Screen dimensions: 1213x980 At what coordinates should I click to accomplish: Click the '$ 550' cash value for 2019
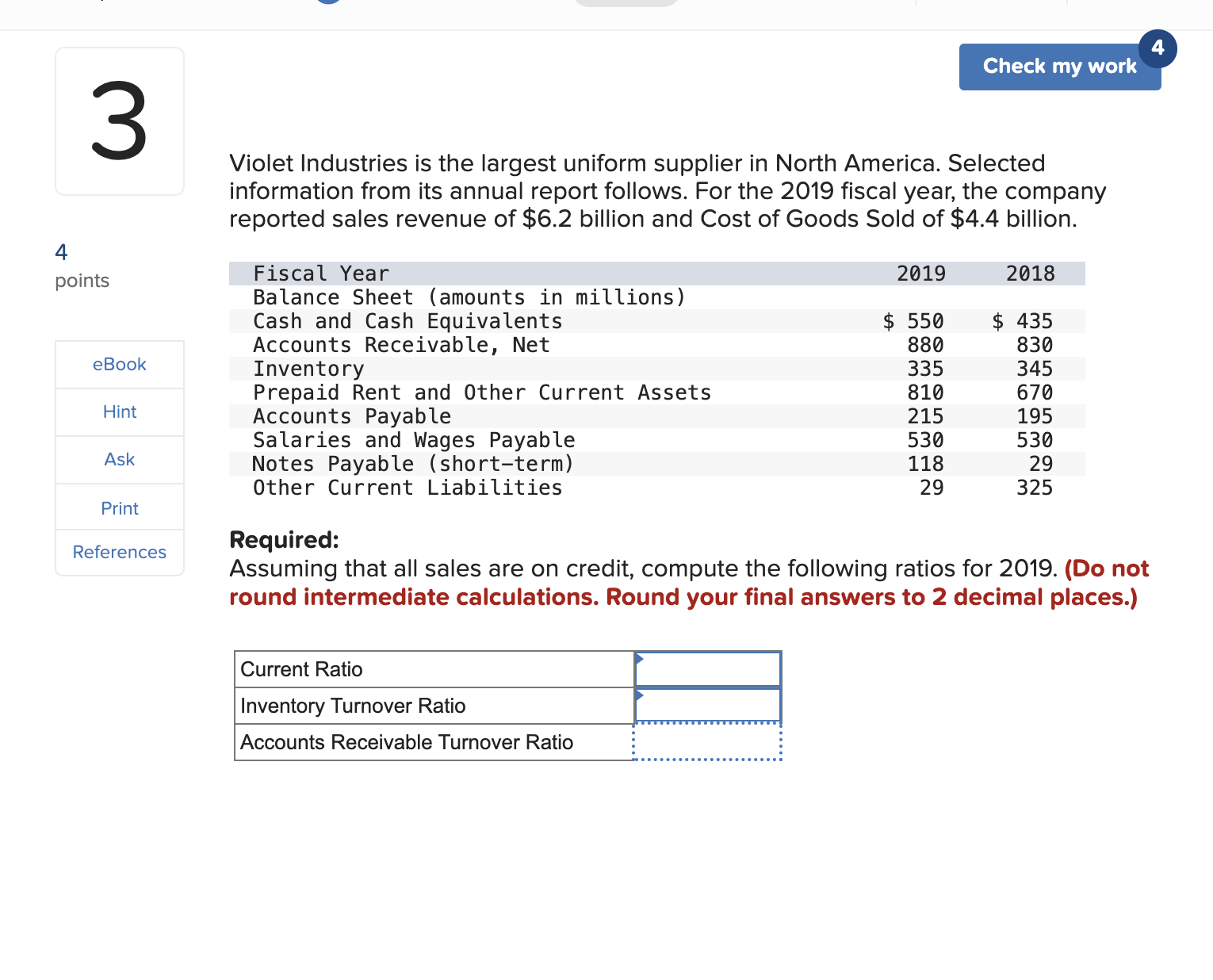[913, 321]
